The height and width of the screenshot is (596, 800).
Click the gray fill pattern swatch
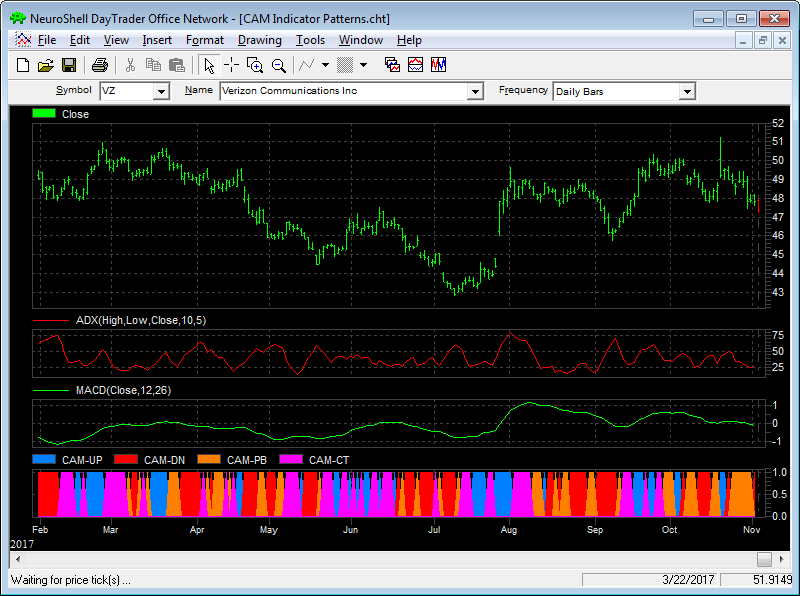(345, 65)
